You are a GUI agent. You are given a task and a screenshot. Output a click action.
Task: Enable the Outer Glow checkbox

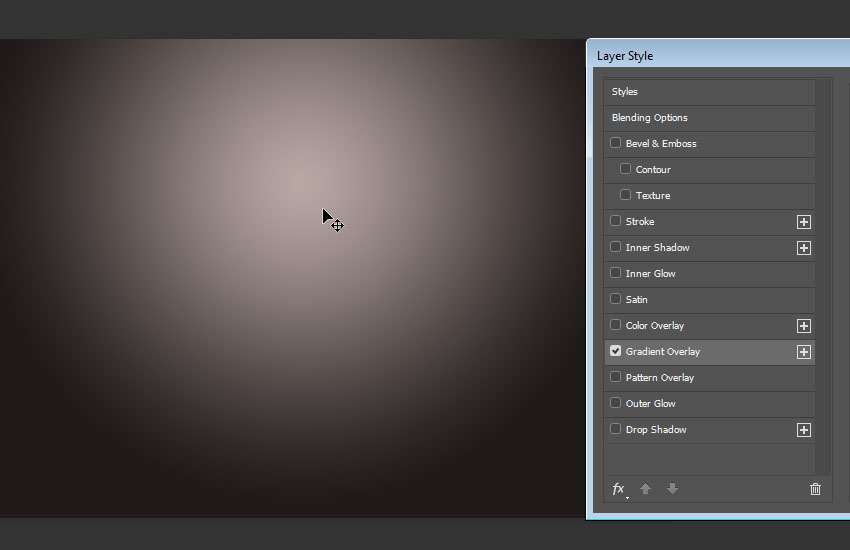616,403
